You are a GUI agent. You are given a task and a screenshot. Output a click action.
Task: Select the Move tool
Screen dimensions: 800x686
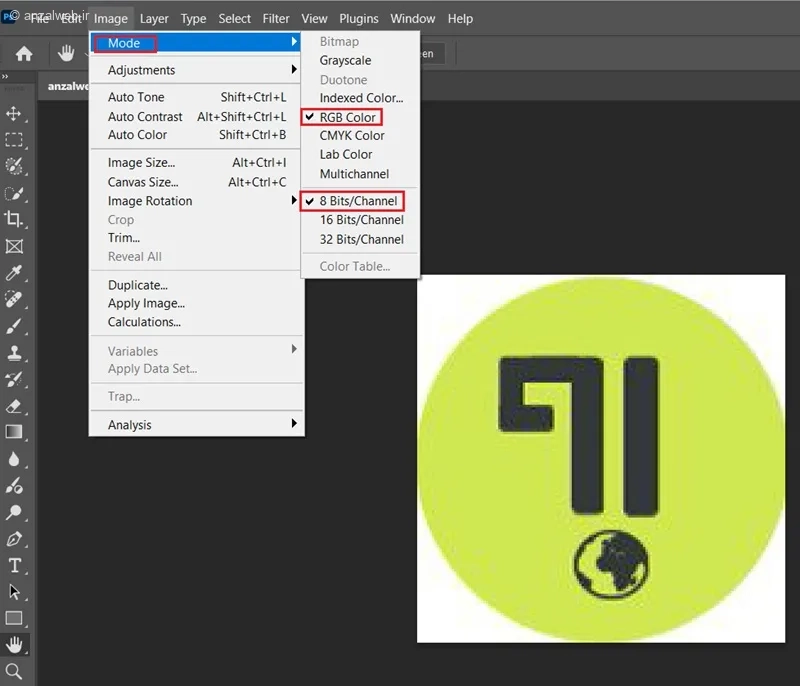(14, 113)
